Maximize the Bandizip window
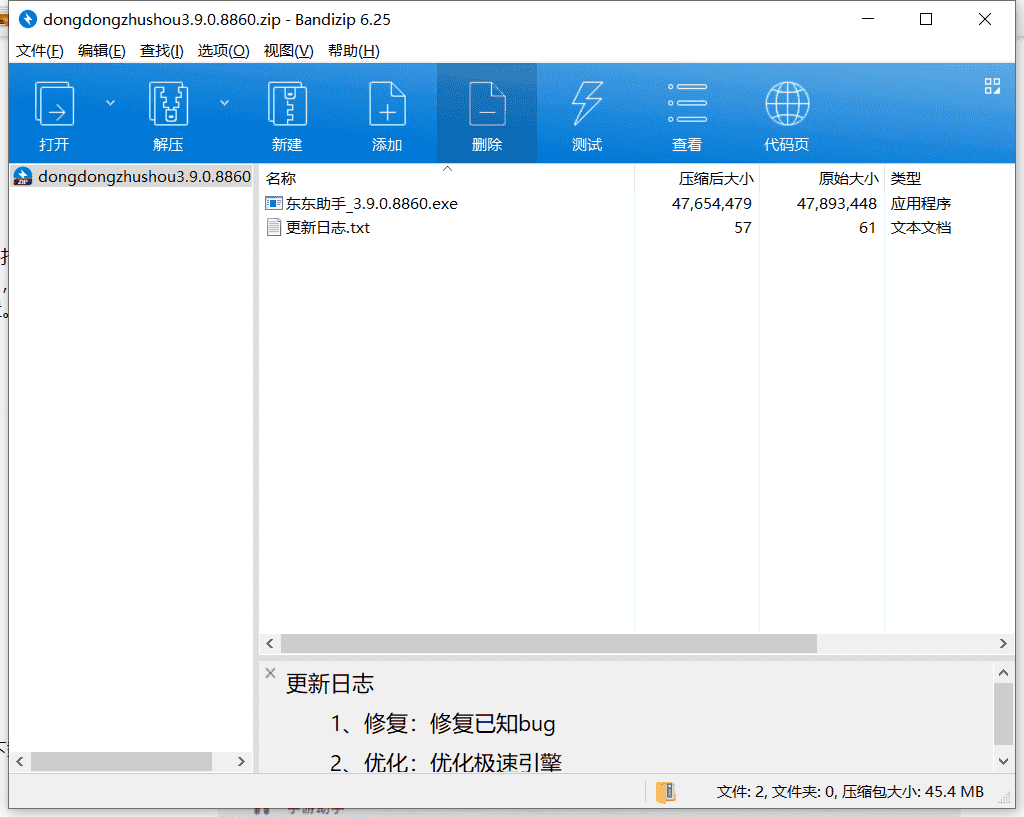Screen dimensions: 1024x817 point(925,20)
